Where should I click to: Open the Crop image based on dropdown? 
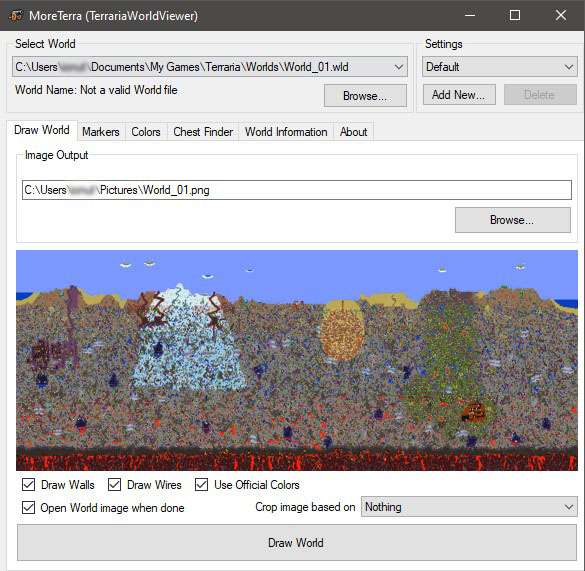(469, 507)
